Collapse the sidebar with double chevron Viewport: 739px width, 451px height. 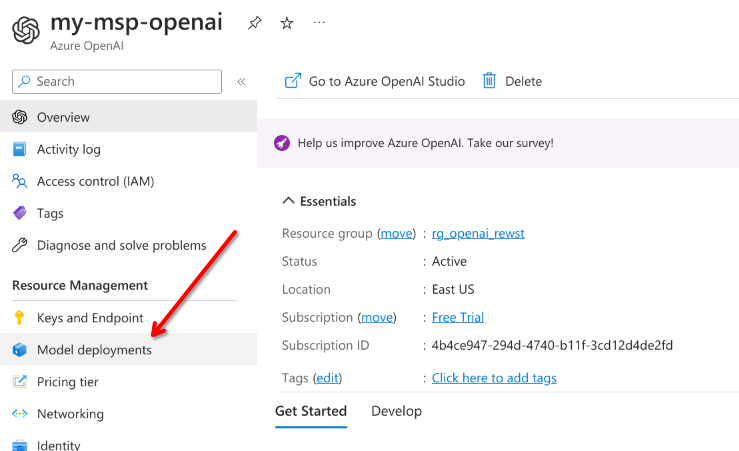click(x=241, y=82)
